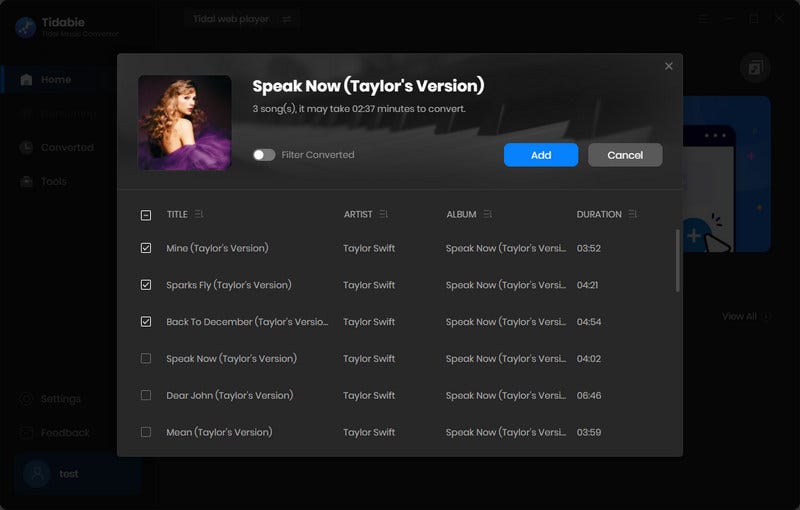Sort by ALBUM column icon

pyautogui.click(x=488, y=214)
